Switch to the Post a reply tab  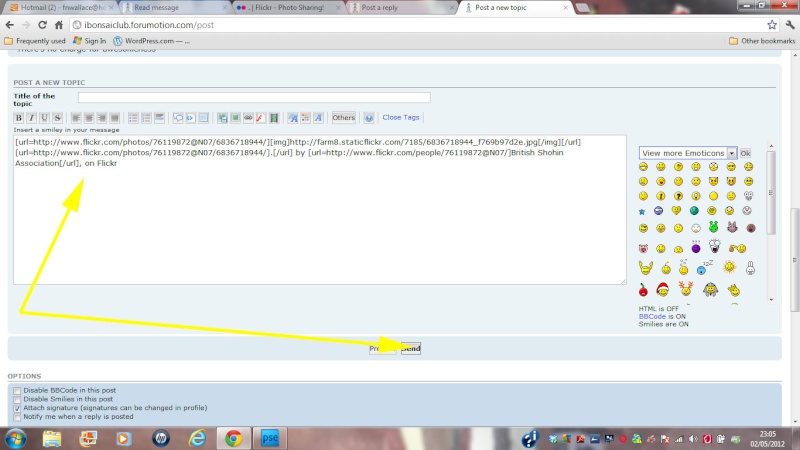coord(402,8)
